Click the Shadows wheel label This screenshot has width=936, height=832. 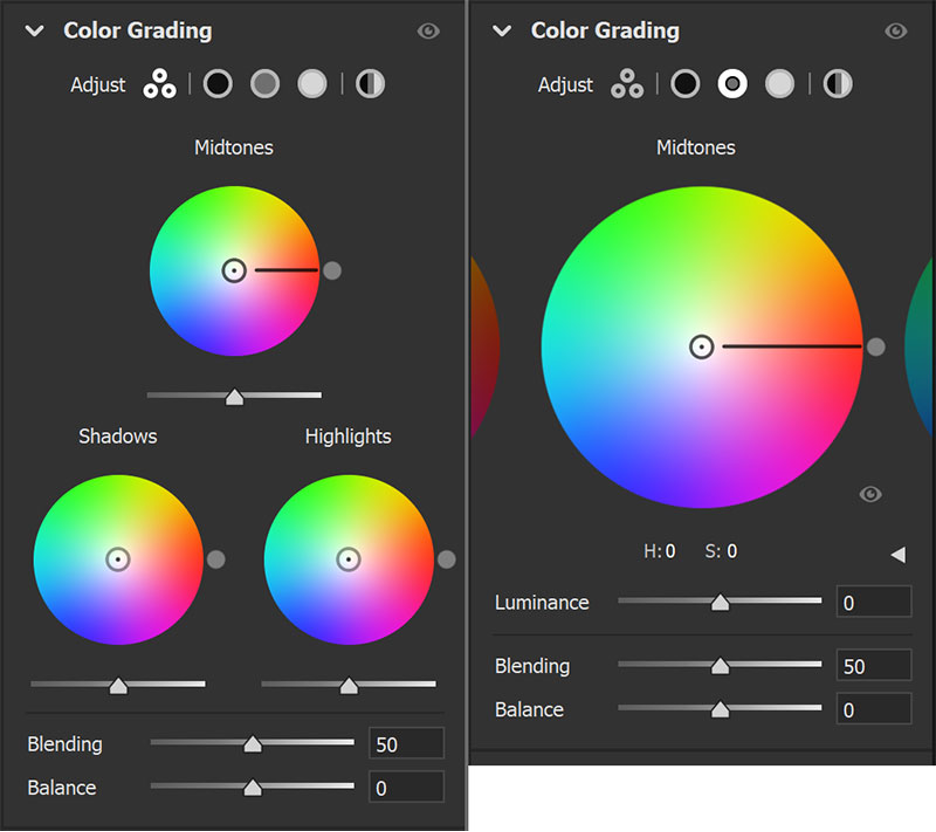coord(118,436)
